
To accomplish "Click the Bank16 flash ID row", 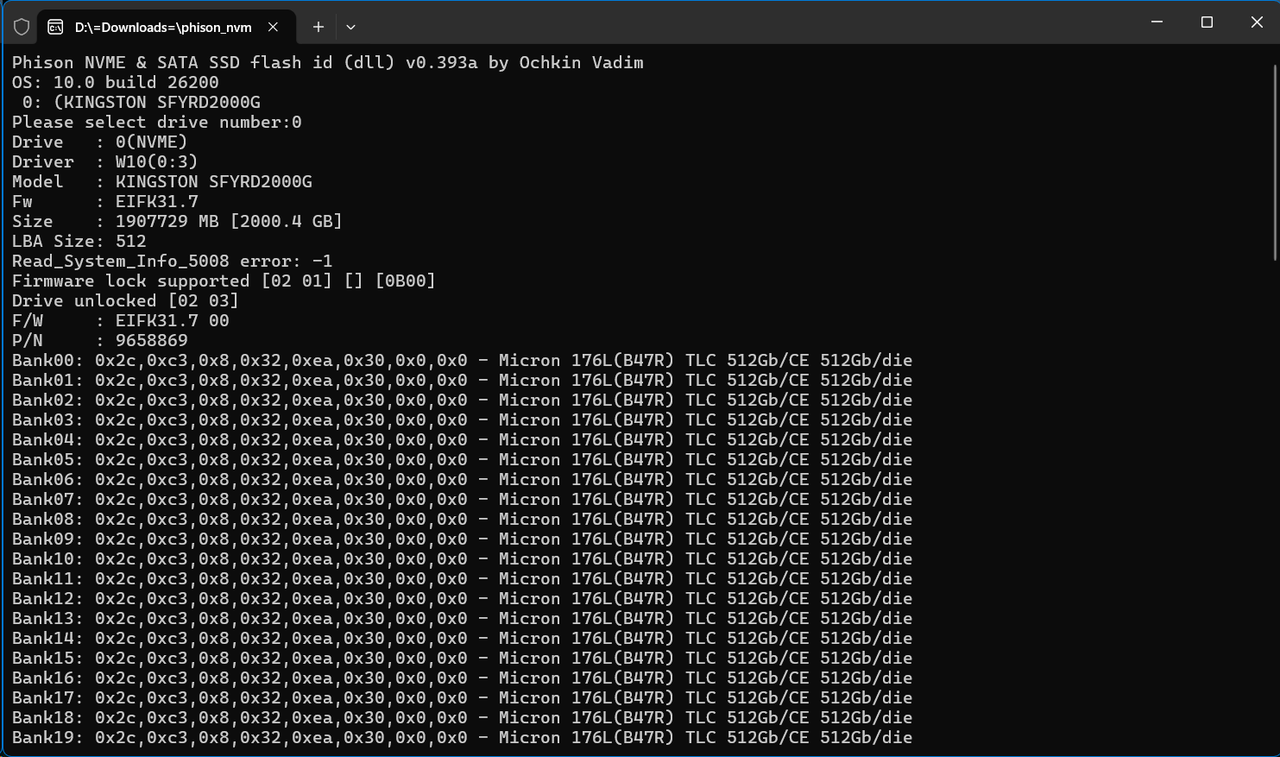I will pyautogui.click(x=462, y=678).
